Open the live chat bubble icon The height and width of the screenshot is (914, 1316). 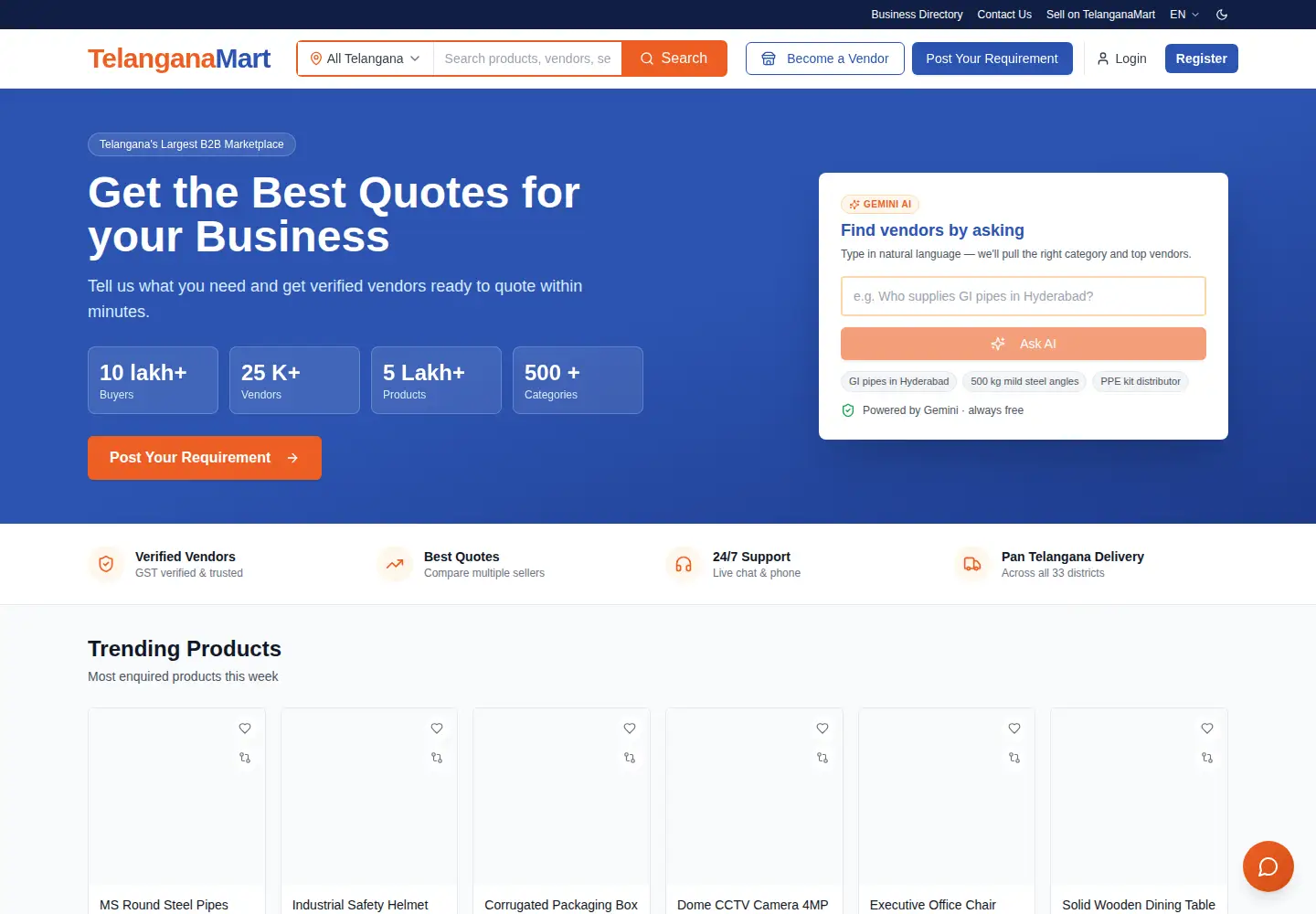tap(1268, 866)
